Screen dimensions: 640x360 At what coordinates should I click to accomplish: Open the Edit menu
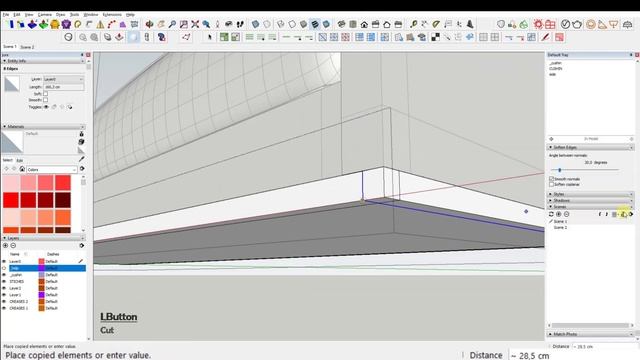tap(17, 15)
